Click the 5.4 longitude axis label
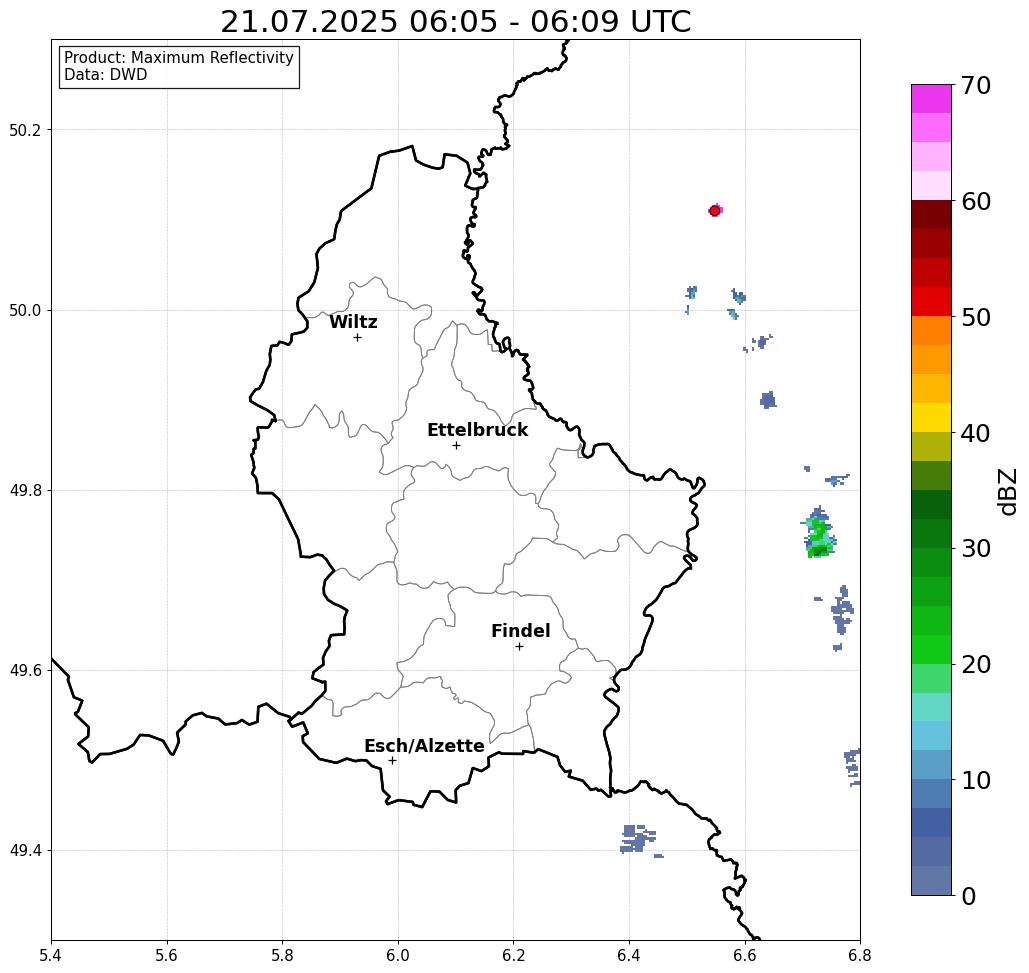Viewport: 1029px width, 973px height. click(x=51, y=956)
